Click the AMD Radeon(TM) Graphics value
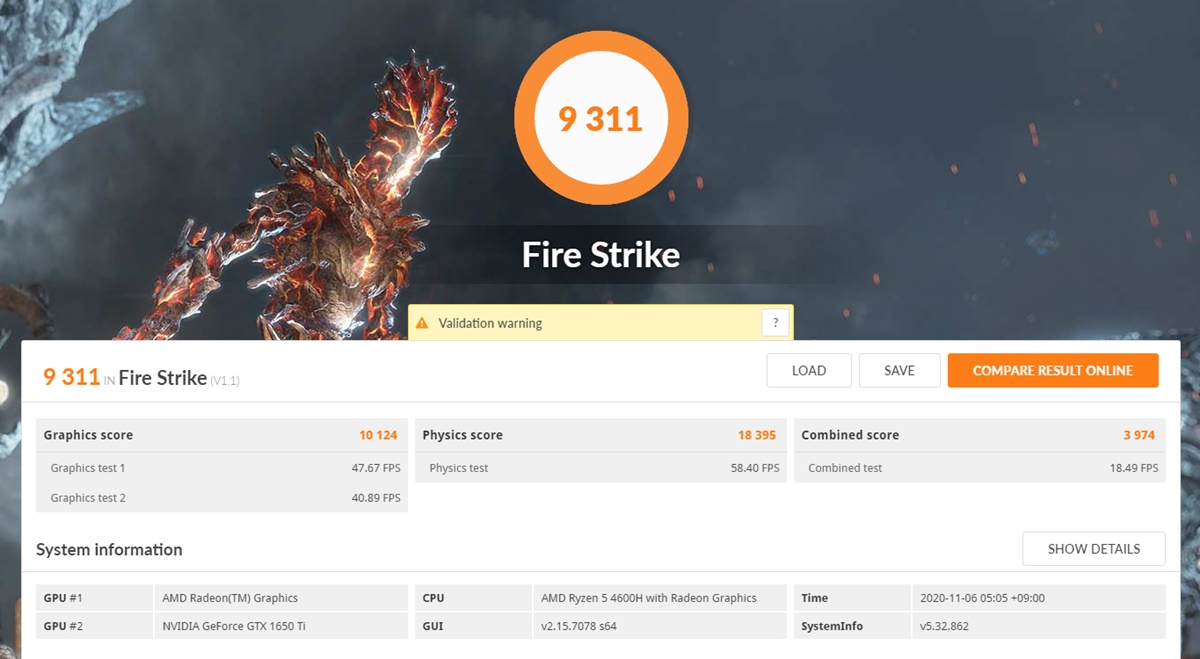 pyautogui.click(x=230, y=598)
